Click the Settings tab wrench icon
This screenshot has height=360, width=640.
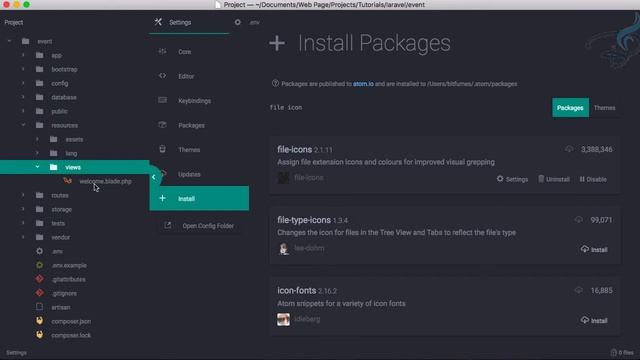(158, 22)
